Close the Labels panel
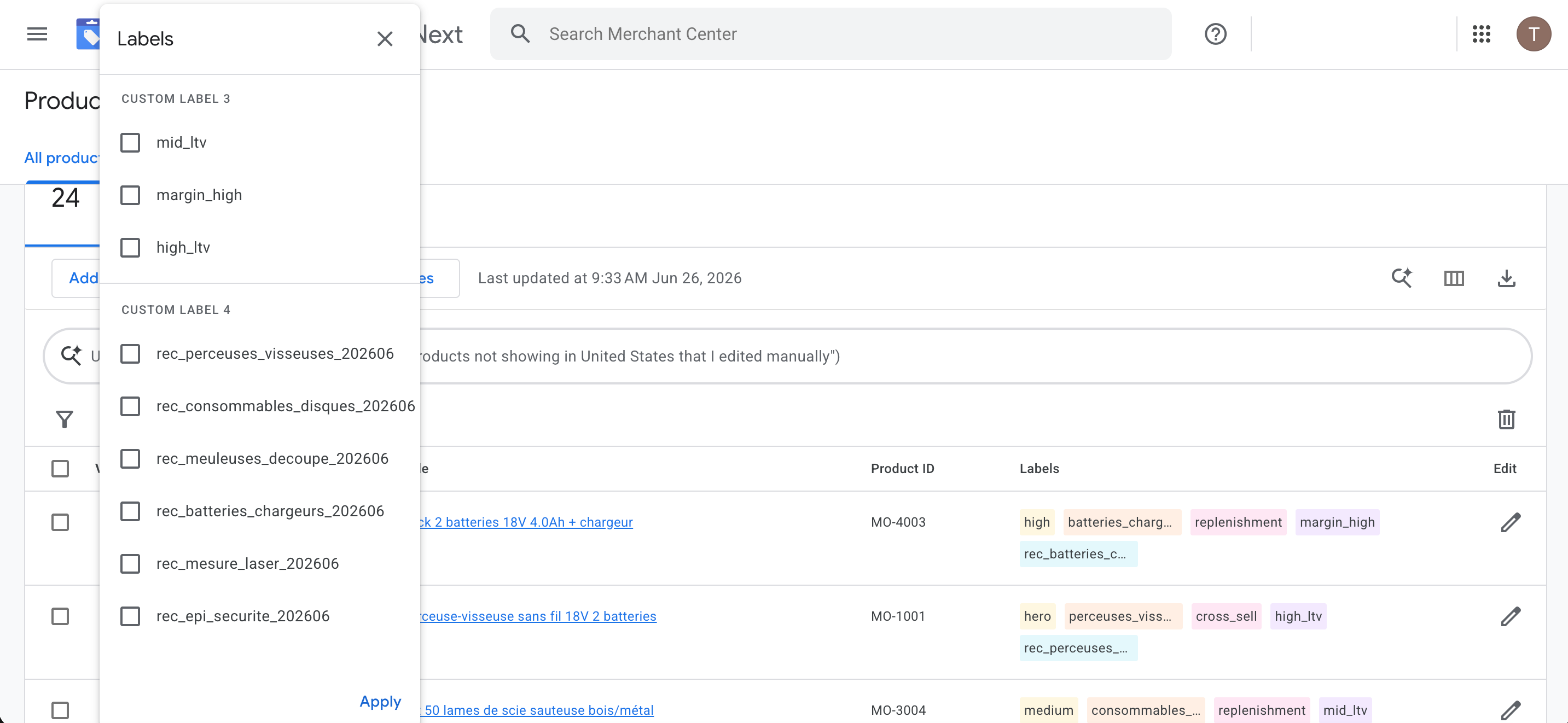1568x723 pixels. coord(385,39)
